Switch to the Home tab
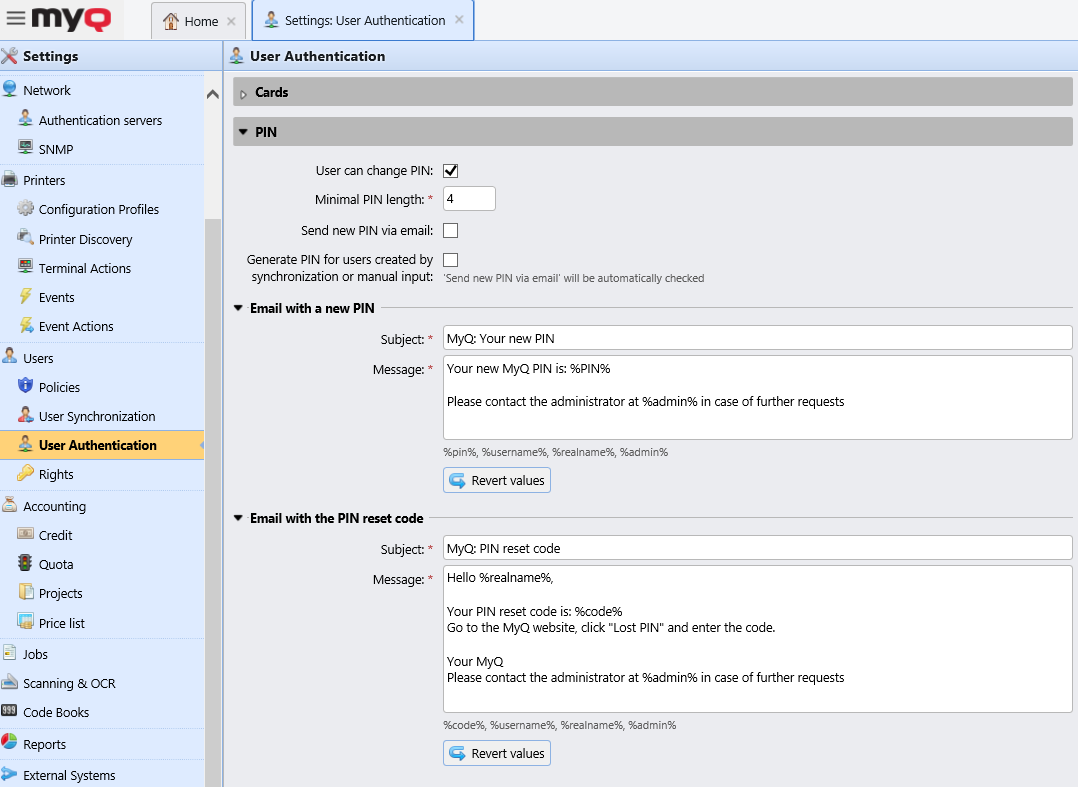Image resolution: width=1078 pixels, height=787 pixels. (197, 20)
